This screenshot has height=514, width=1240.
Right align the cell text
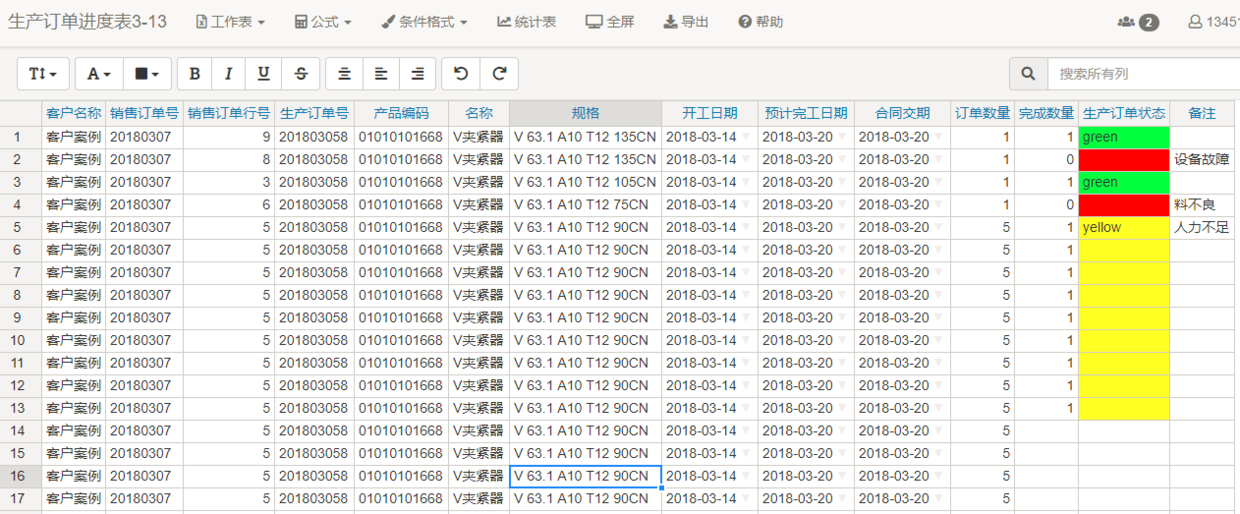pos(417,74)
